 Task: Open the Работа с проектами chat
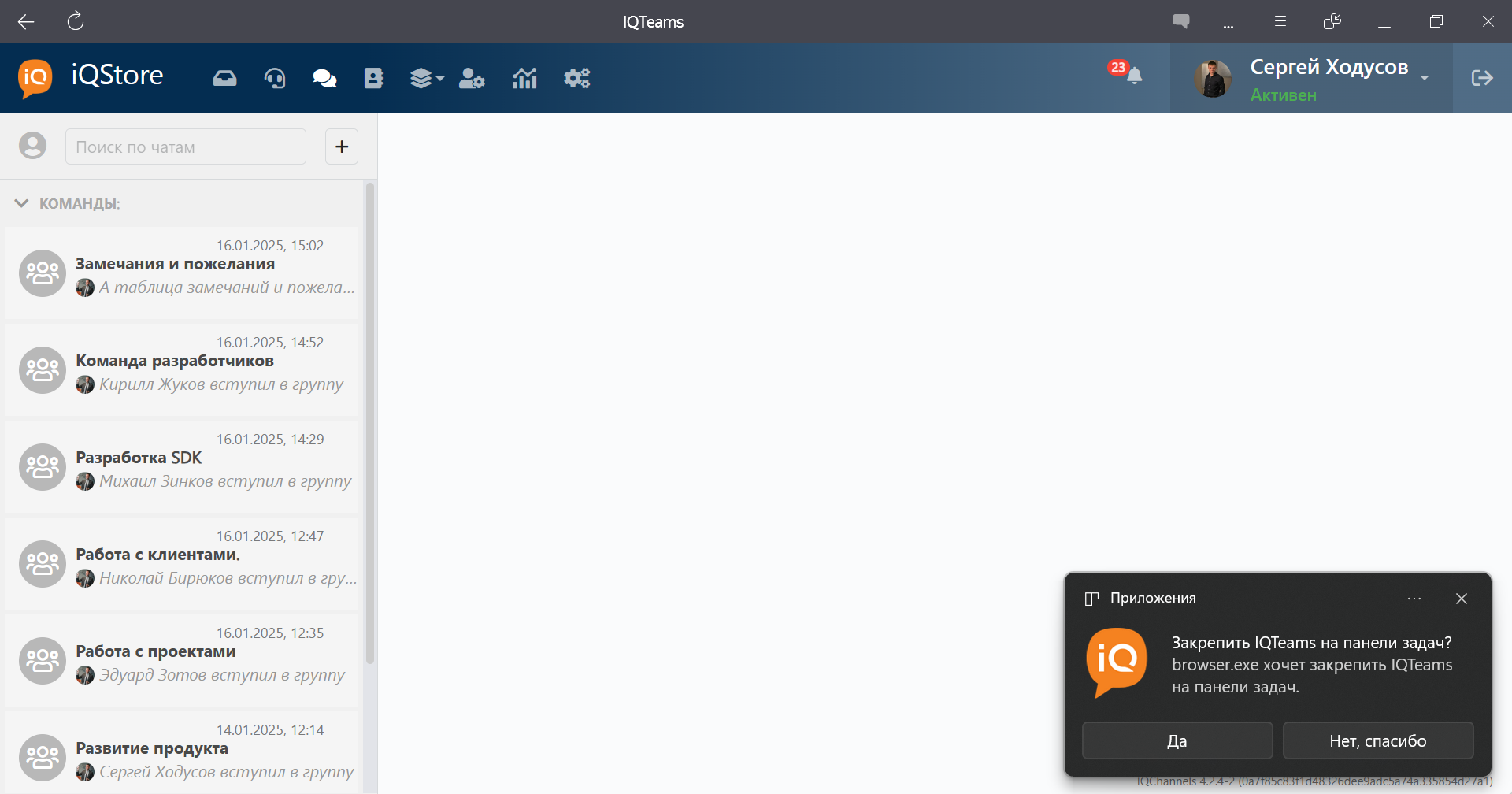click(182, 660)
